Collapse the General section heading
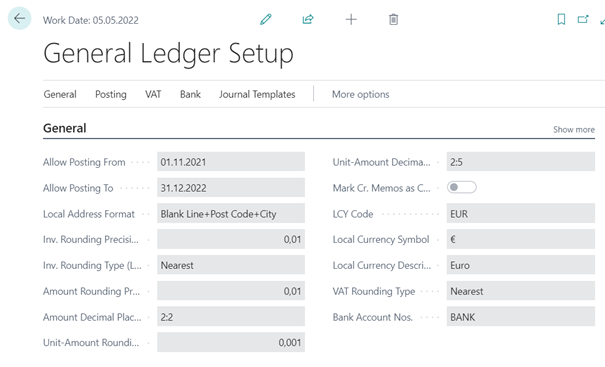The width and height of the screenshot is (605, 367). 65,128
